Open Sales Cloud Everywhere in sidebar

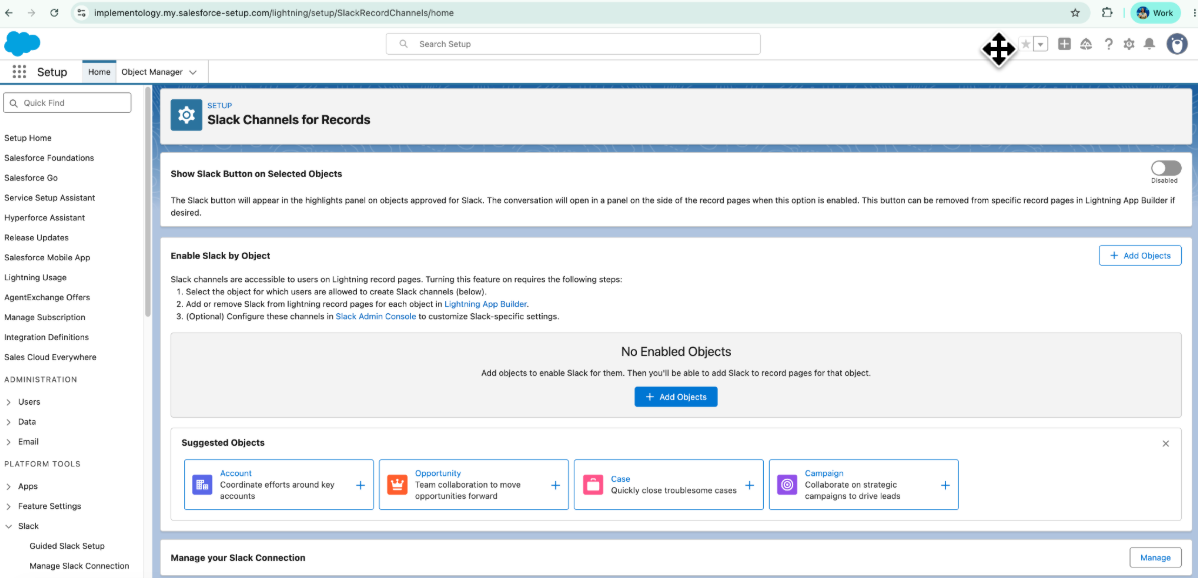click(50, 357)
